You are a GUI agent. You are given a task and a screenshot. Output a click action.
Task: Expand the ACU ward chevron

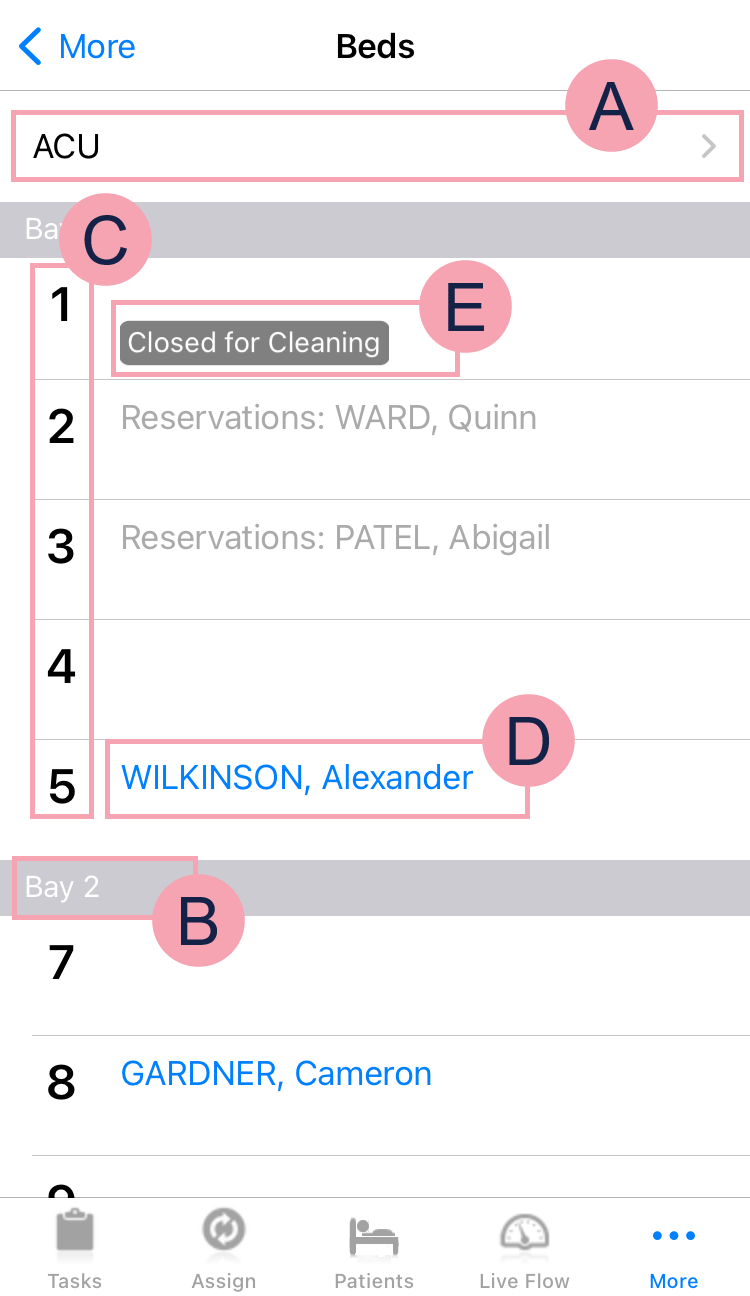[709, 147]
